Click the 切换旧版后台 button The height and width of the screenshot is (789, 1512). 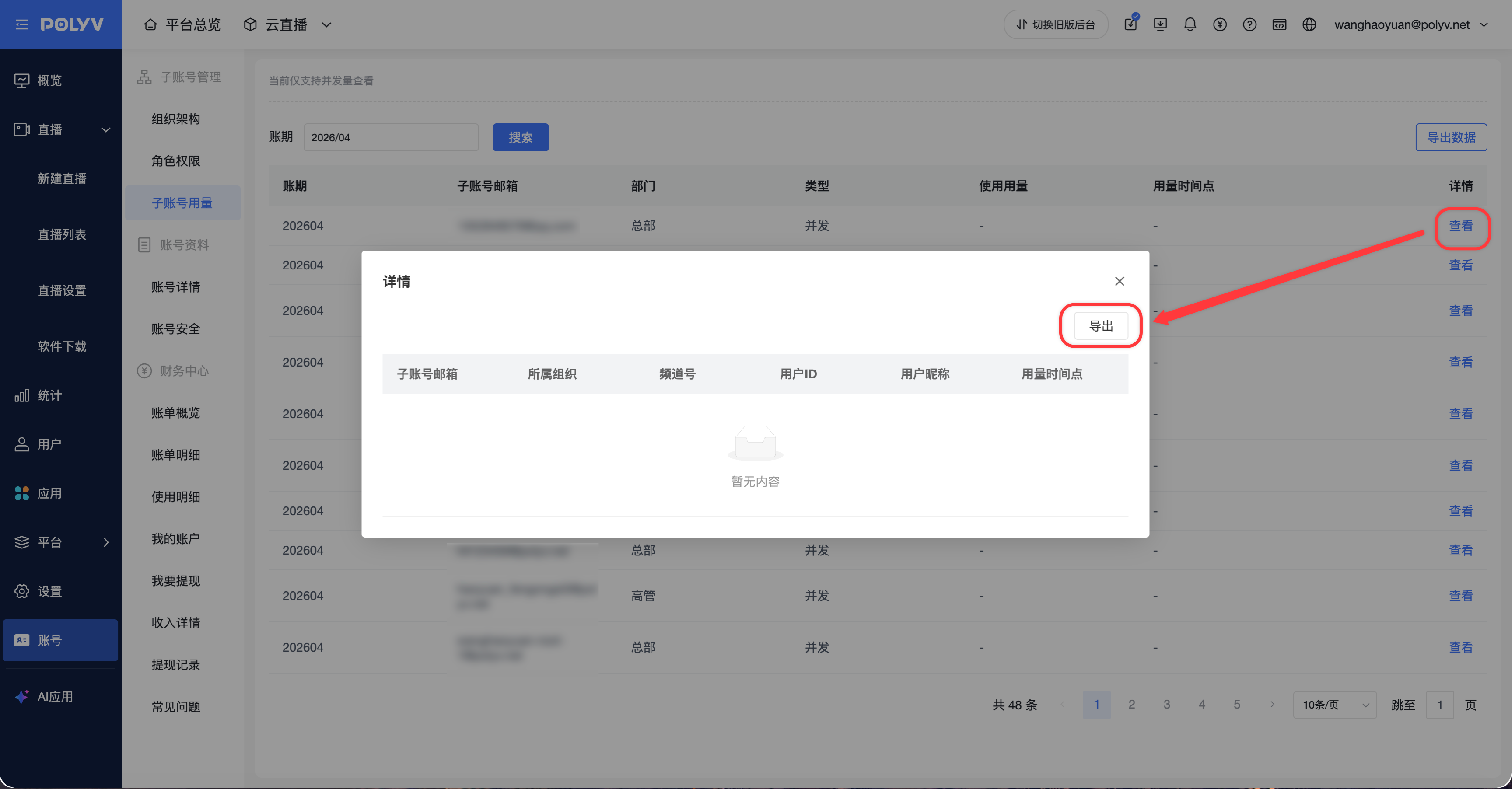(x=1056, y=24)
